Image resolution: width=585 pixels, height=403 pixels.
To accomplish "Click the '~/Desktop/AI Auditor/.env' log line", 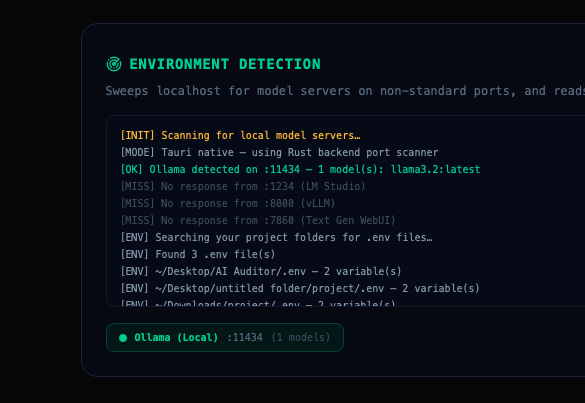I will [x=261, y=271].
